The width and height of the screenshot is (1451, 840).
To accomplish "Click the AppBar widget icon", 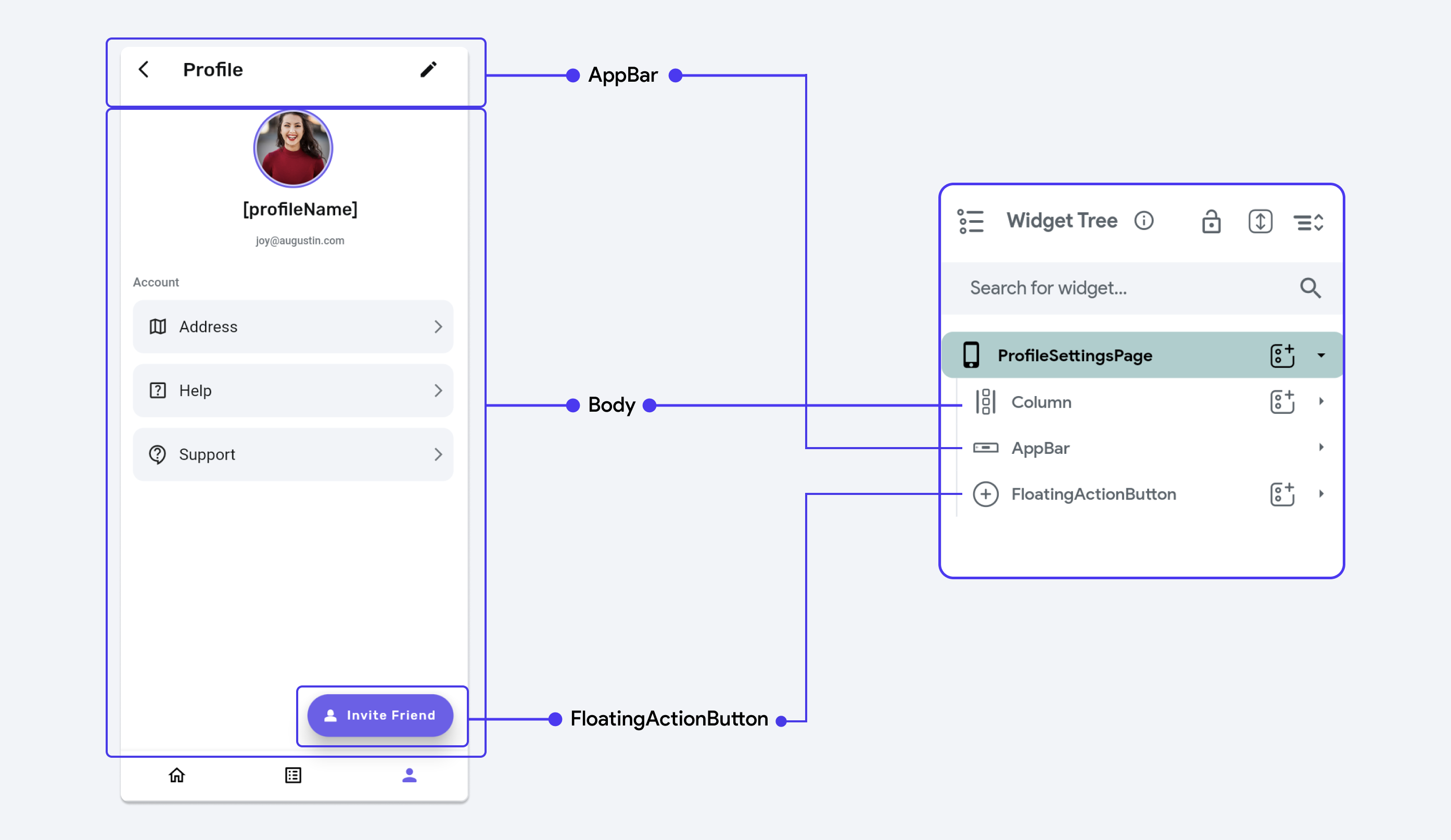I will [985, 447].
